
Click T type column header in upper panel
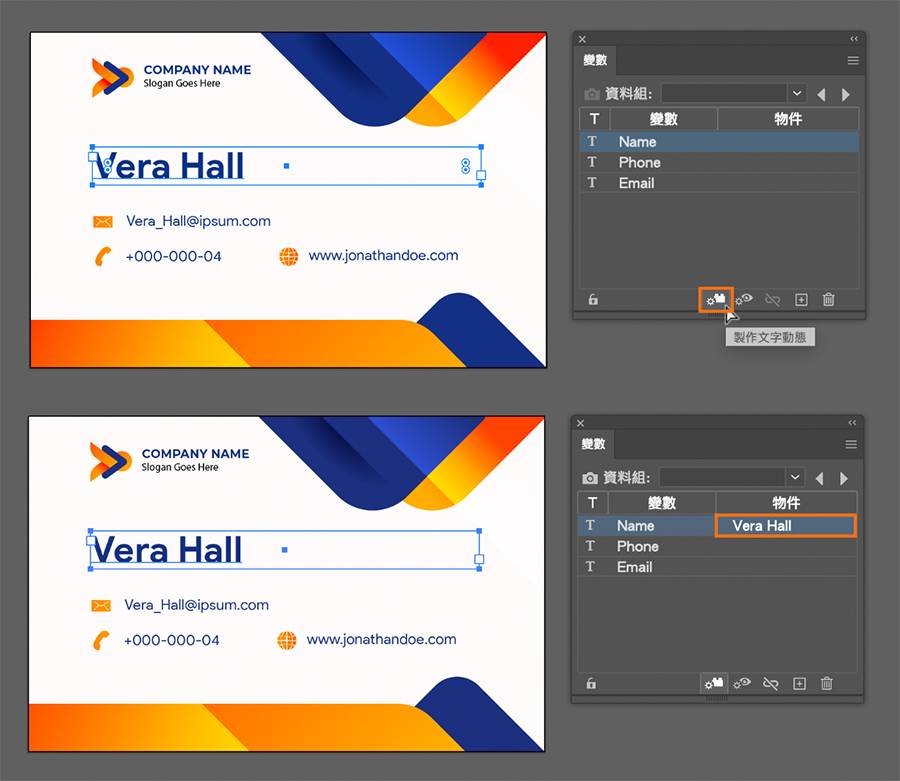click(595, 119)
